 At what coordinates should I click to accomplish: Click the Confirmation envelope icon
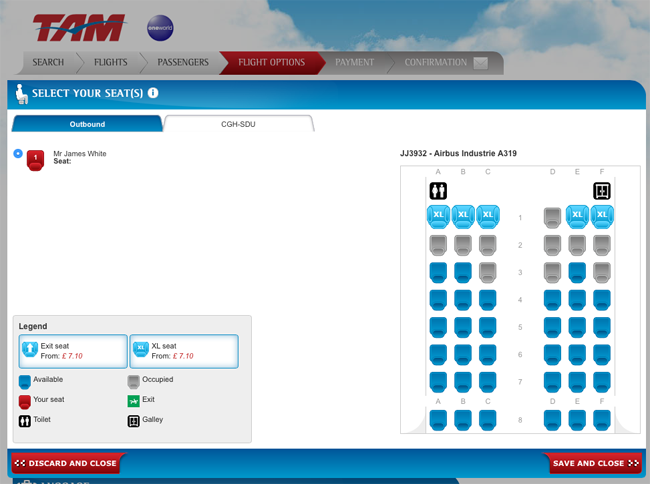pos(480,63)
